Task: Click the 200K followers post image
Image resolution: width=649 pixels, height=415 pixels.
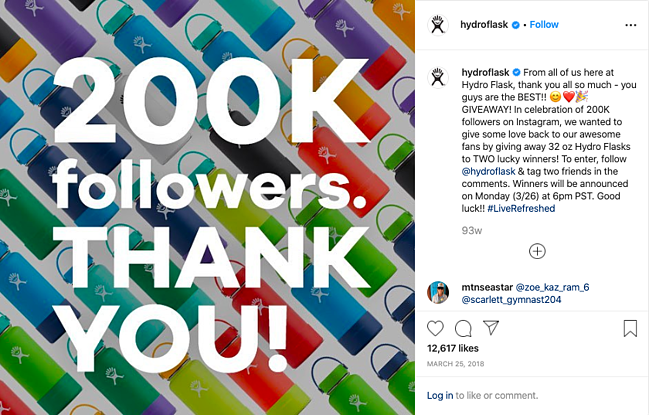Action: (207, 207)
